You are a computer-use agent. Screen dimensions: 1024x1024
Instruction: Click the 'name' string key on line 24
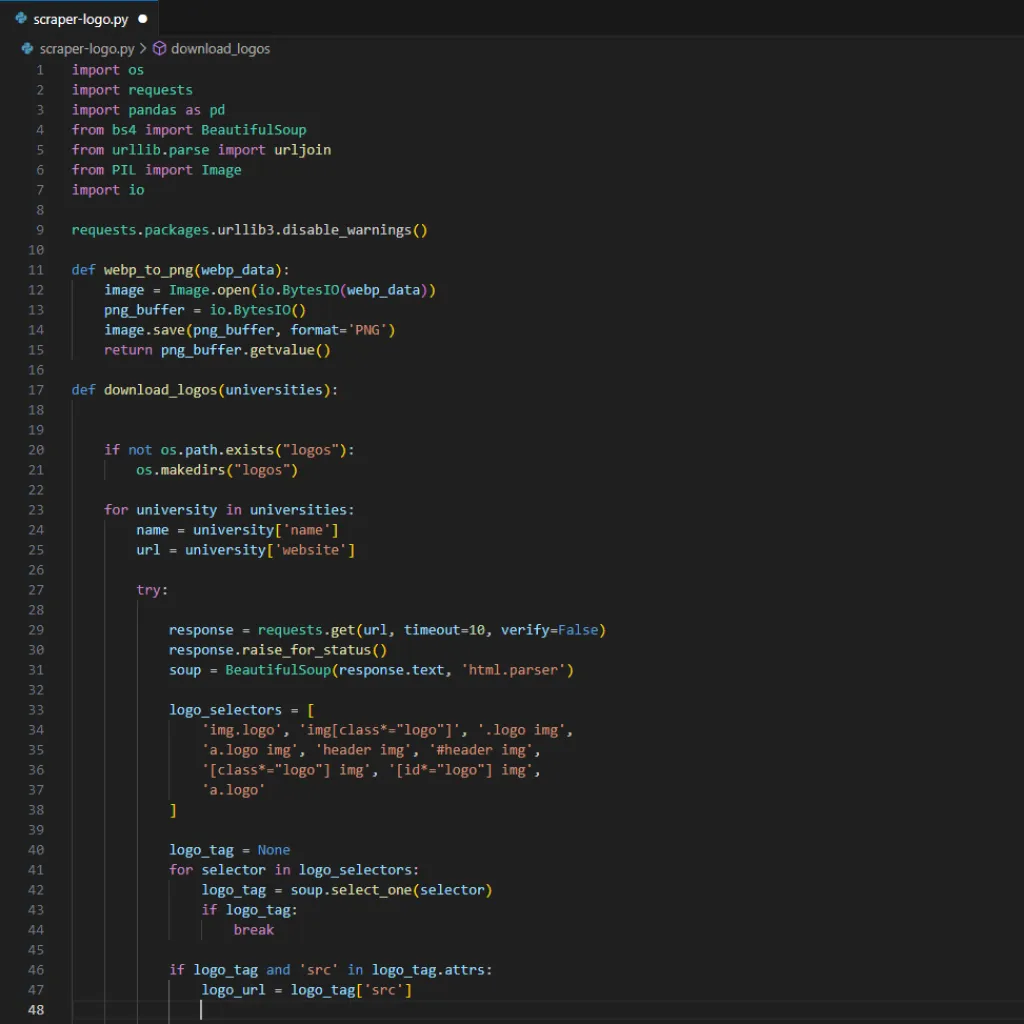[x=306, y=530]
